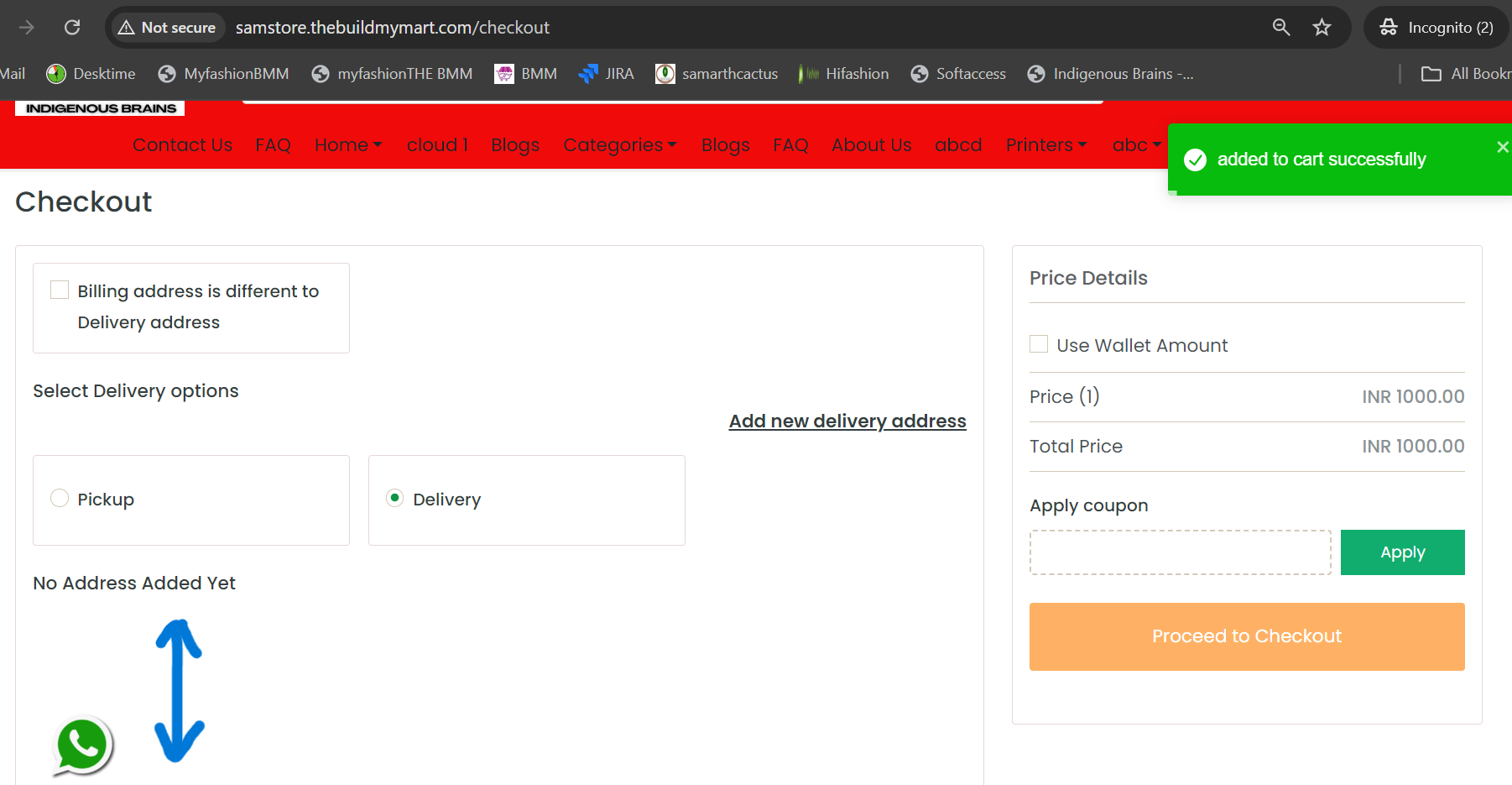
Task: Open the samarthcactus bookmark
Action: tap(717, 74)
